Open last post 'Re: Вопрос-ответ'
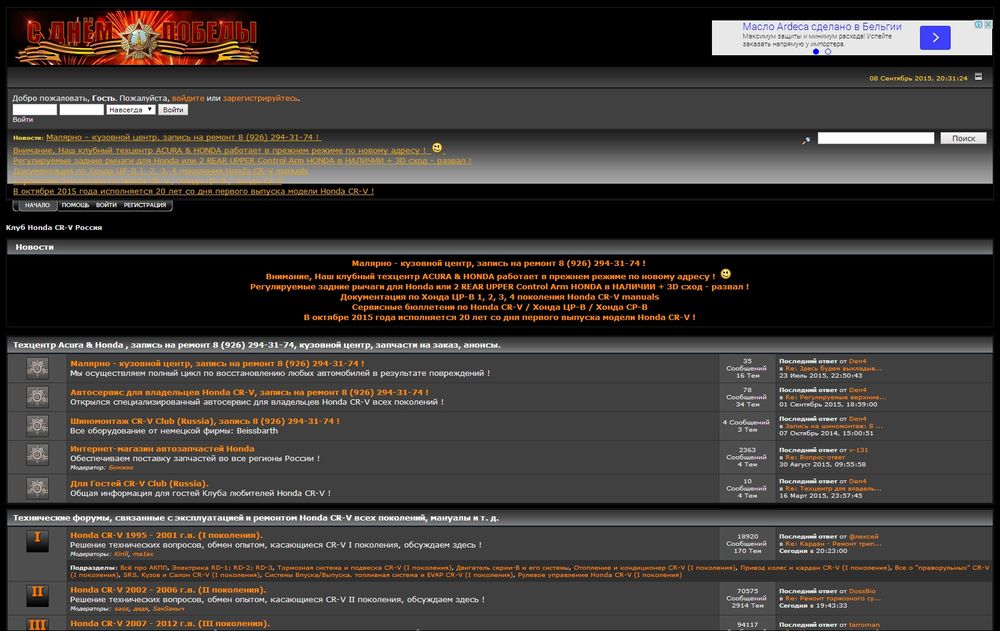This screenshot has height=631, width=1000. 815,457
